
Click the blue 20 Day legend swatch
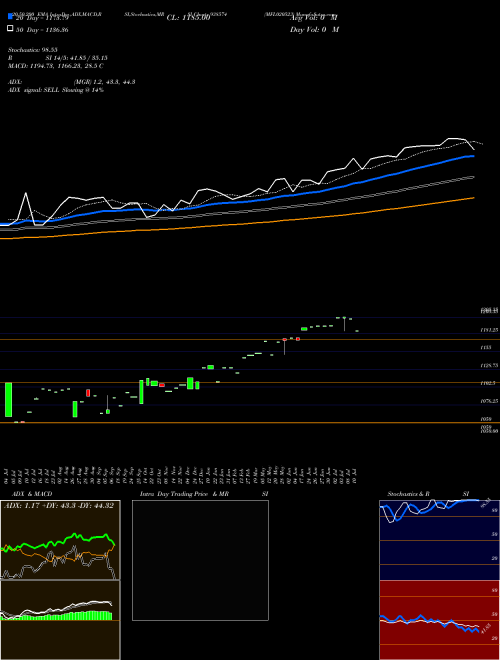(10, 17)
